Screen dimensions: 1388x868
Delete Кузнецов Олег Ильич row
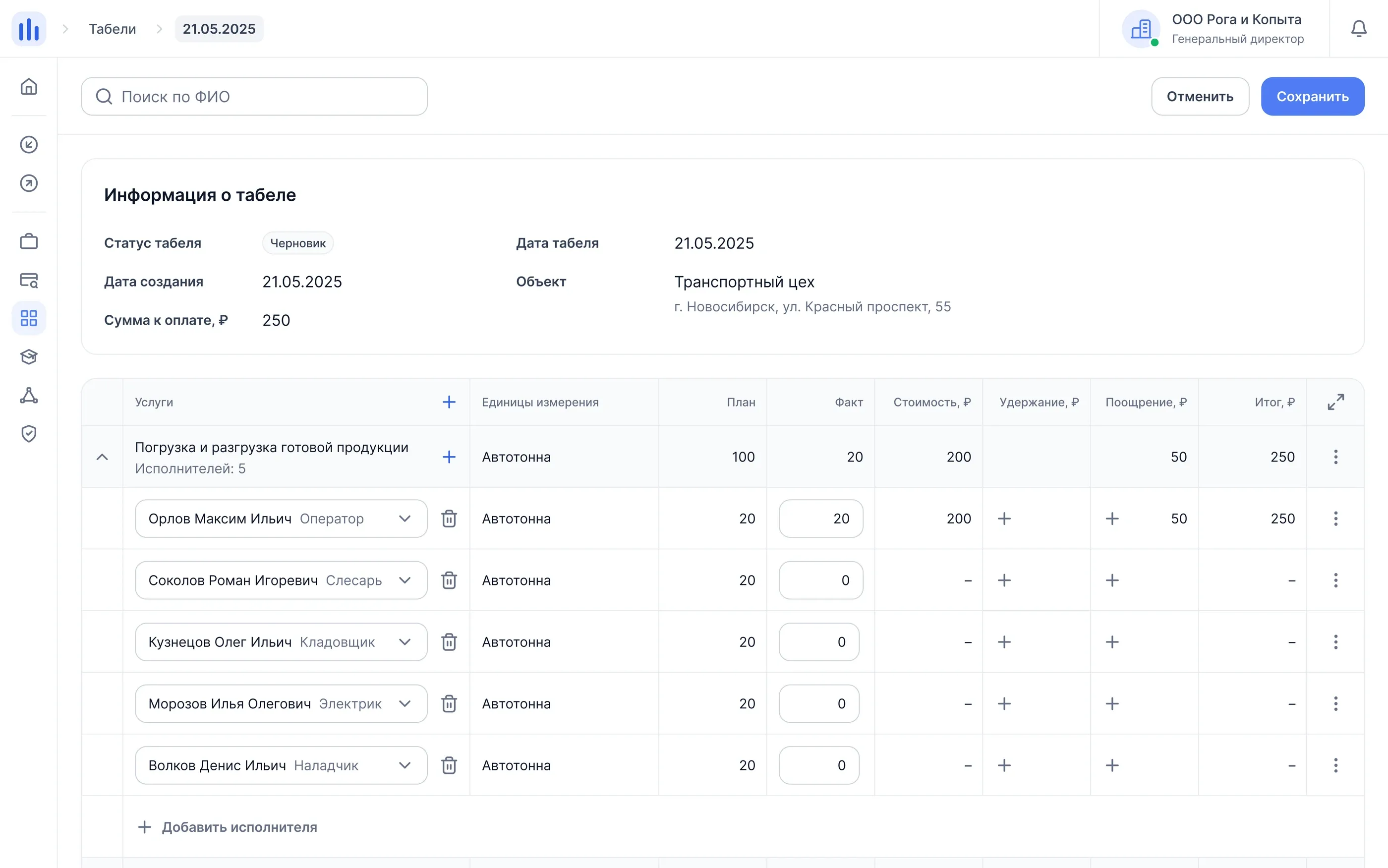point(449,642)
